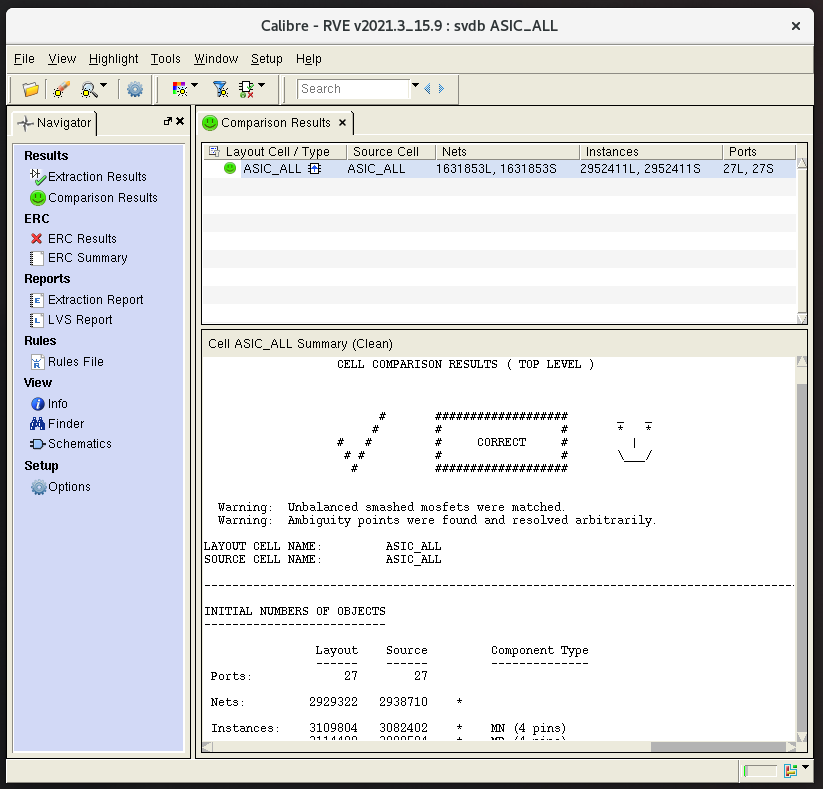
Task: Close the Navigator panel
Action: [180, 121]
